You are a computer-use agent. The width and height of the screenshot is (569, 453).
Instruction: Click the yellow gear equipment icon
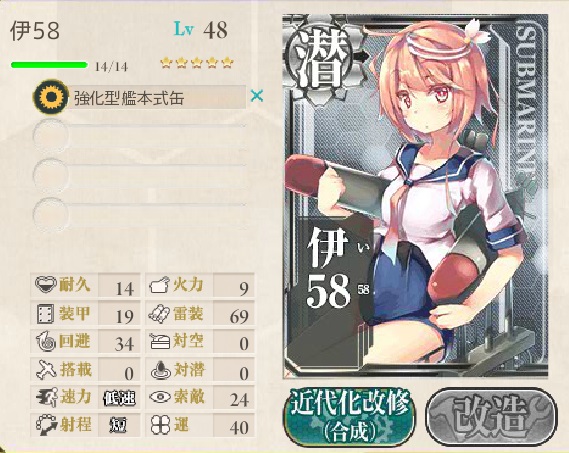point(51,97)
